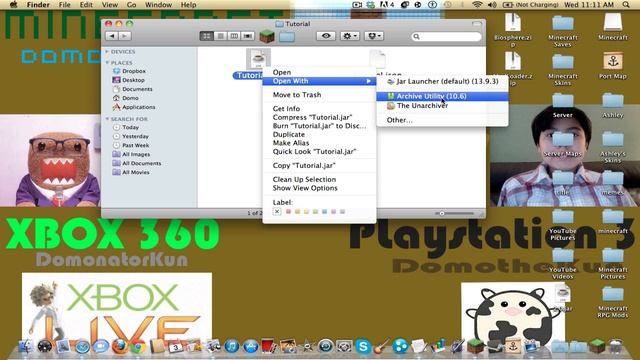The width and height of the screenshot is (640, 360).
Task: Open the File menu
Action: [x=64, y=5]
